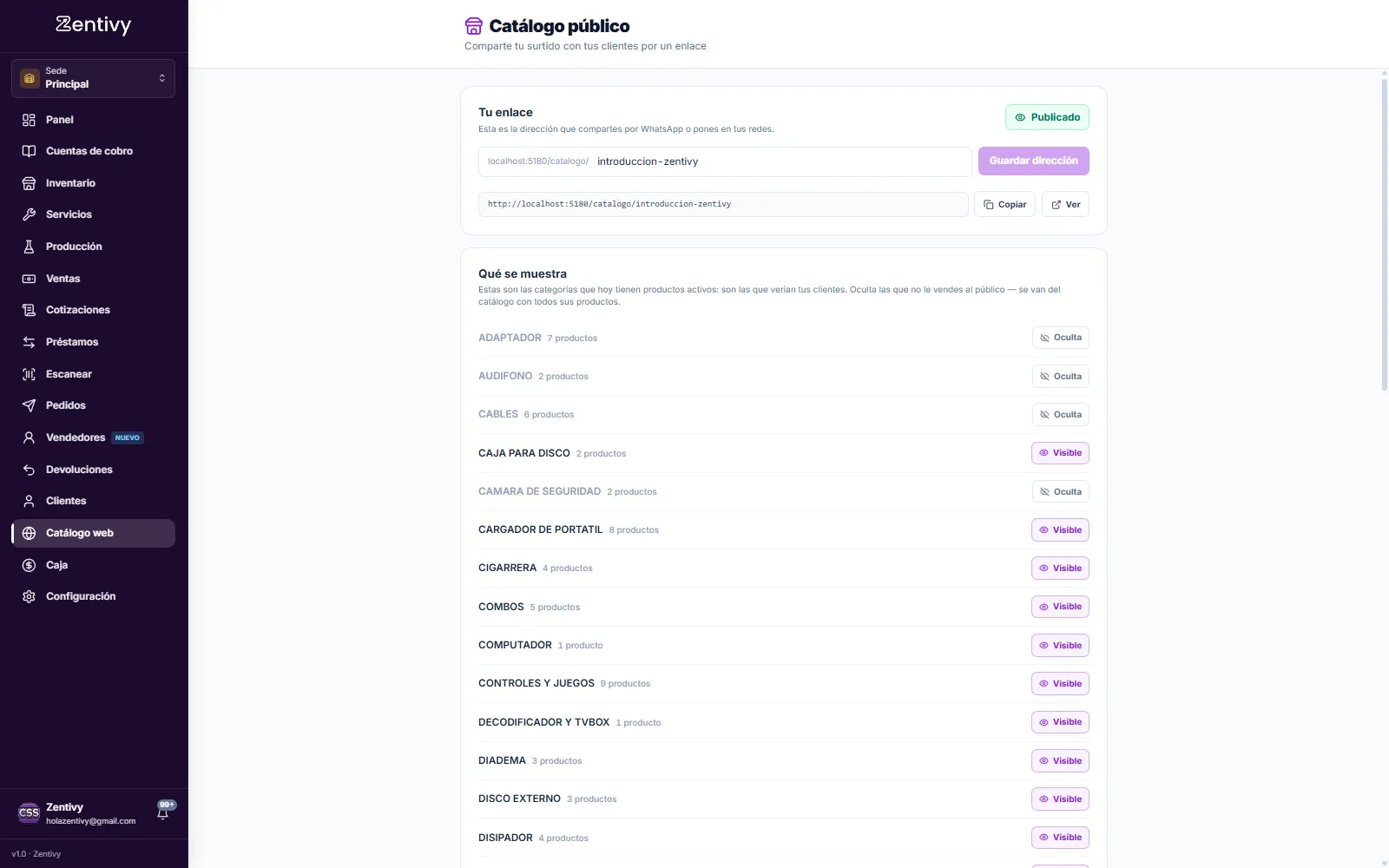Open notifications bell icon
Screen dimensions: 1389x868
coord(163,812)
